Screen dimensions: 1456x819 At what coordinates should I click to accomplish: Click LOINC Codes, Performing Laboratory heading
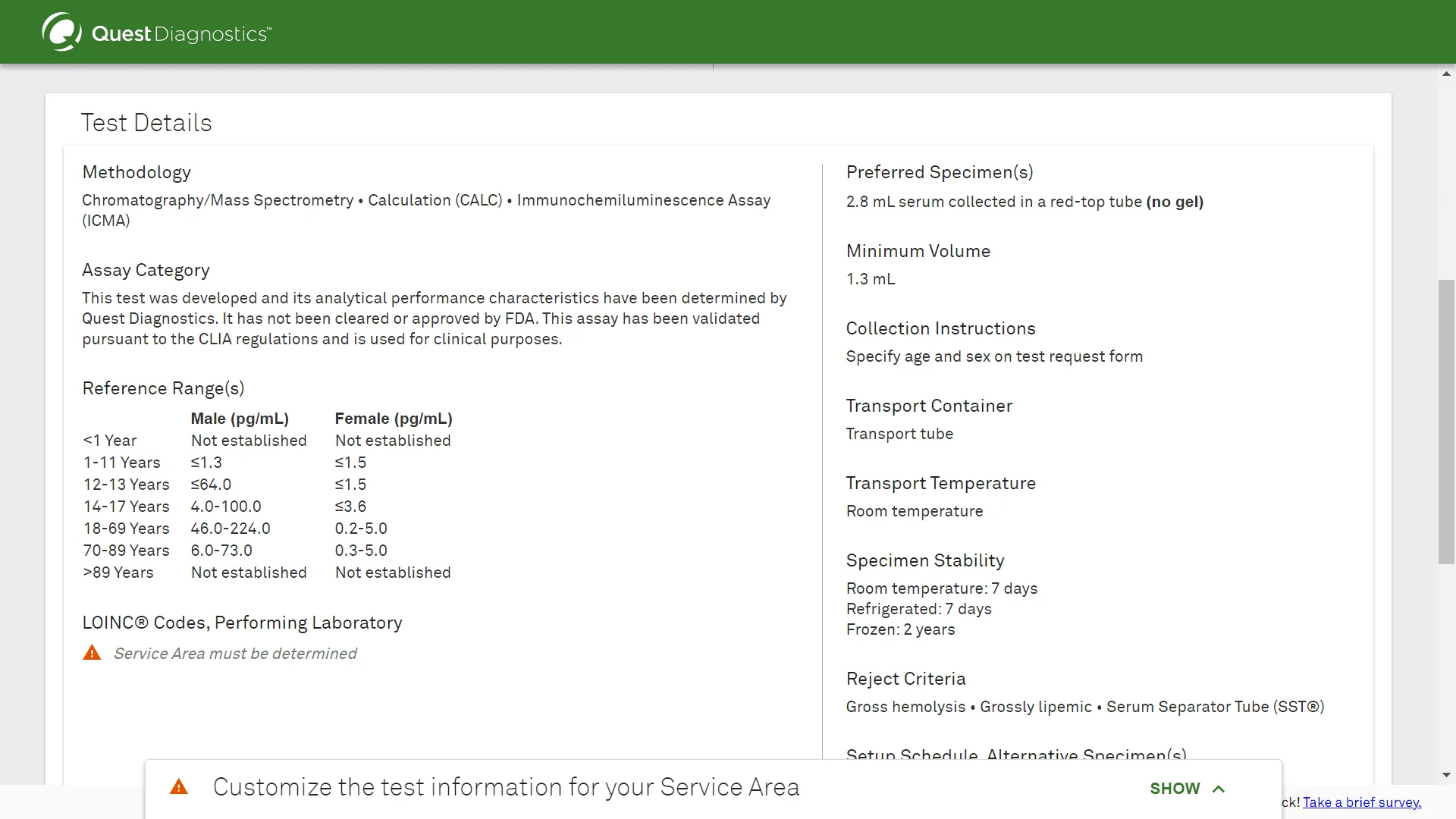(242, 623)
